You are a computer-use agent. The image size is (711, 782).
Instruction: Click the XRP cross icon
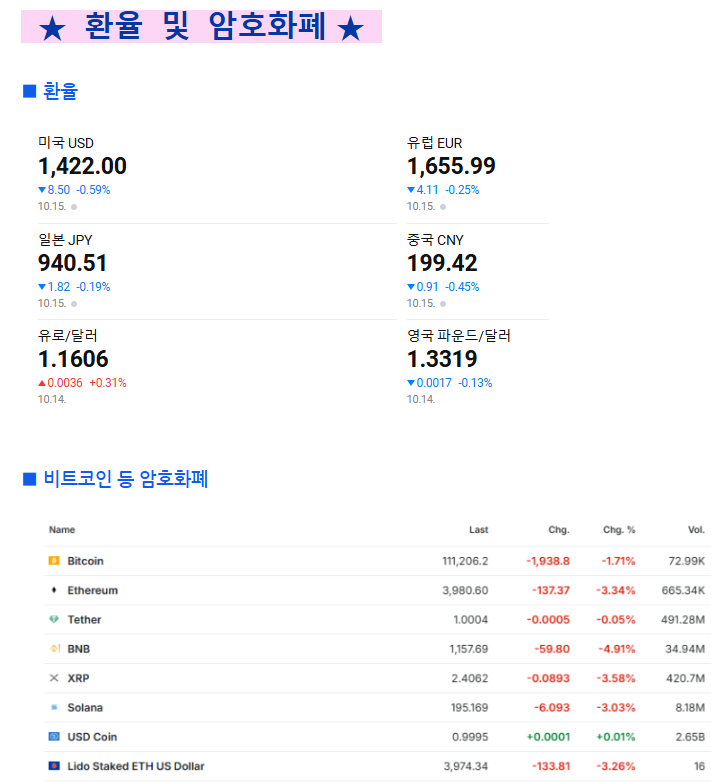tap(54, 678)
